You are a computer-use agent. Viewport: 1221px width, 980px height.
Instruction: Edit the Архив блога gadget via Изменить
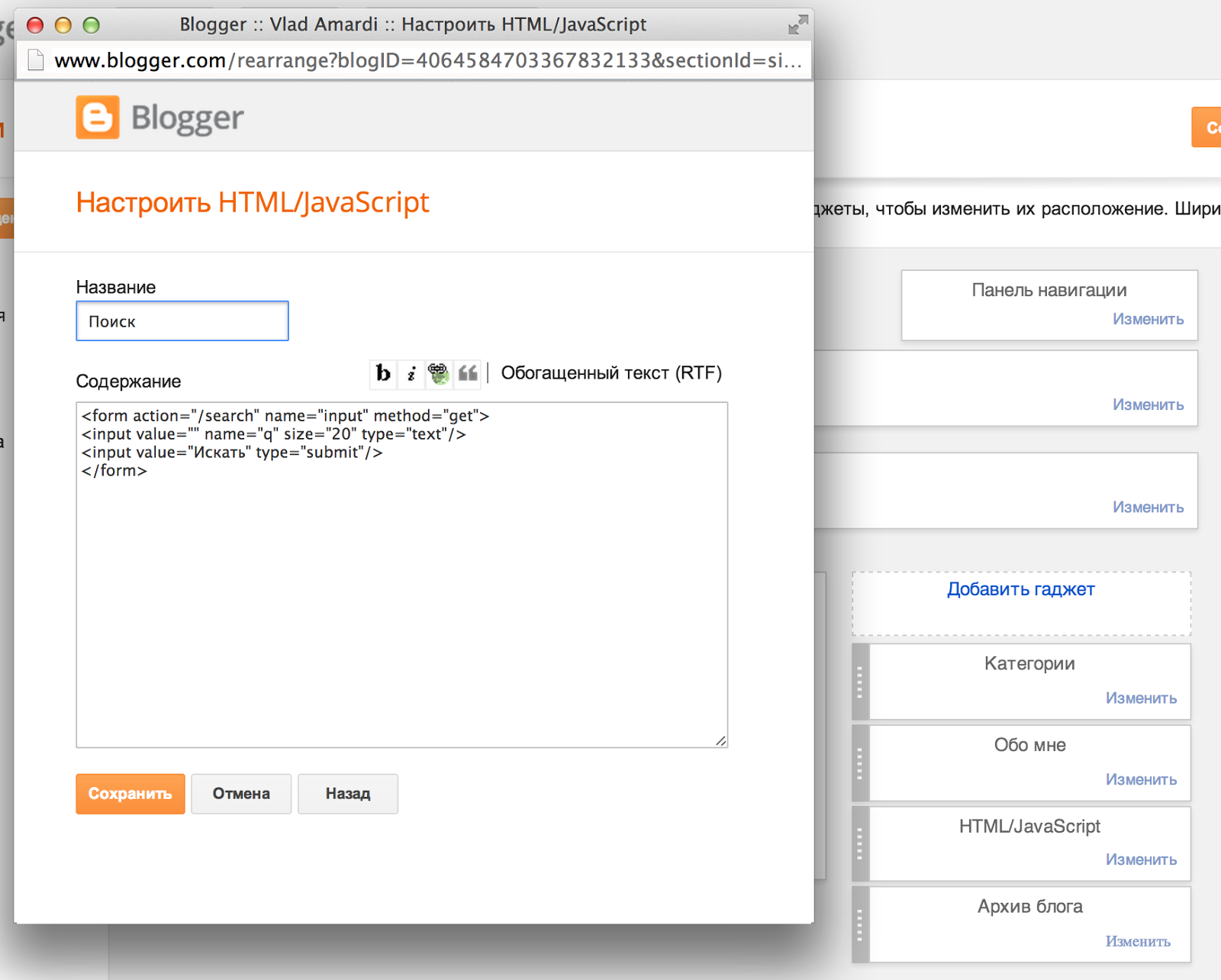1138,941
